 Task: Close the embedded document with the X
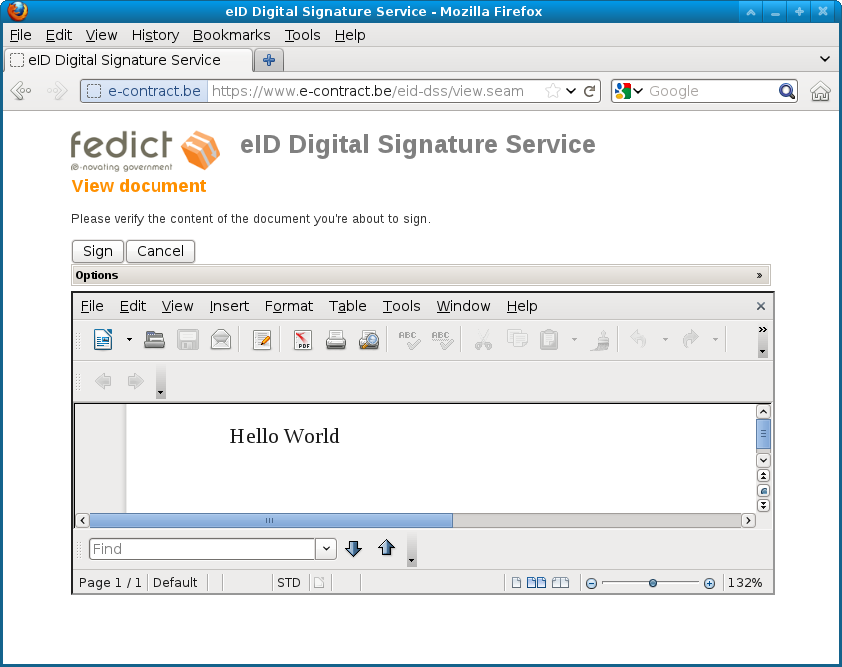pyautogui.click(x=761, y=306)
